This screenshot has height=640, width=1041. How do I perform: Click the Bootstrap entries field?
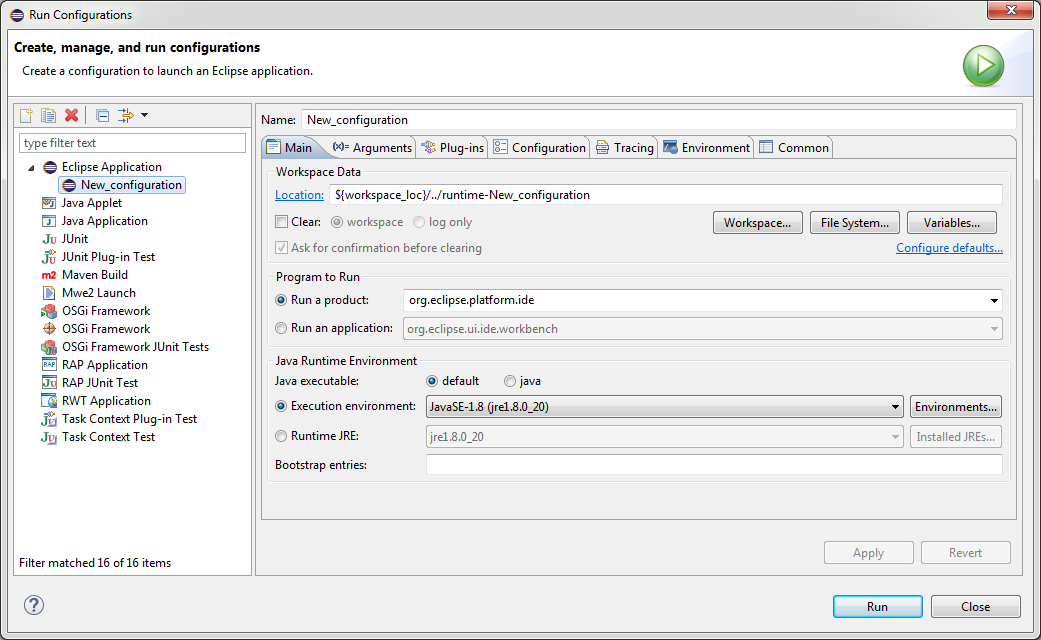tap(714, 465)
